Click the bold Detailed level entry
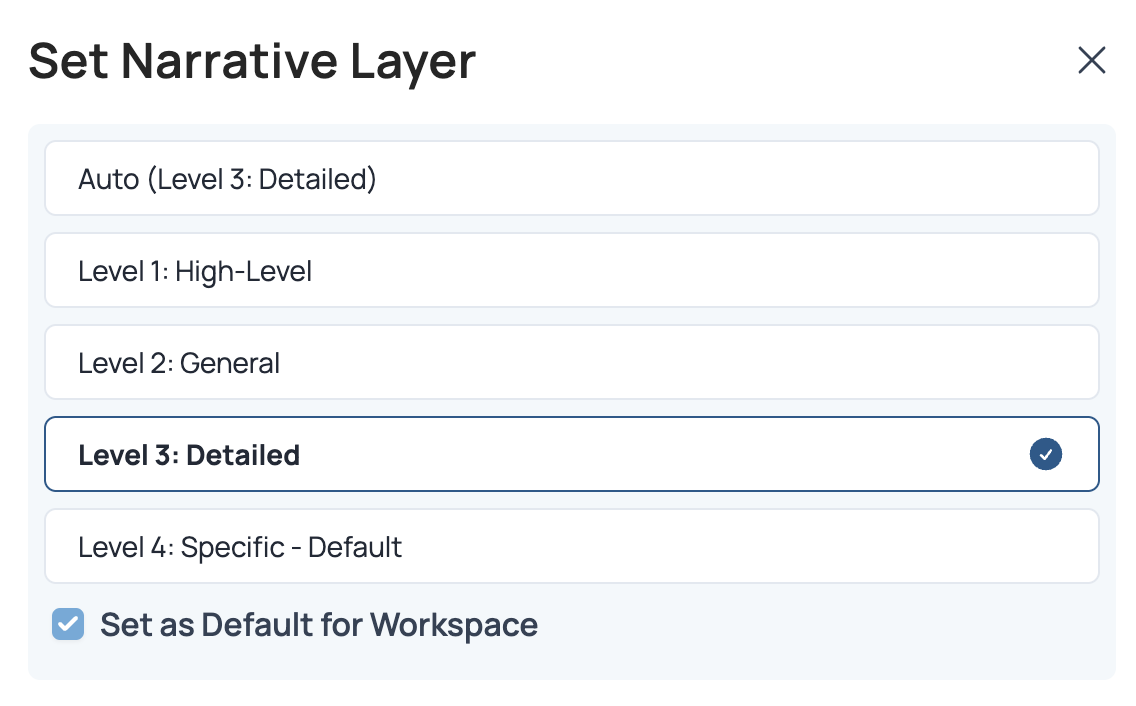Viewport: 1136px width, 706px height. click(189, 455)
